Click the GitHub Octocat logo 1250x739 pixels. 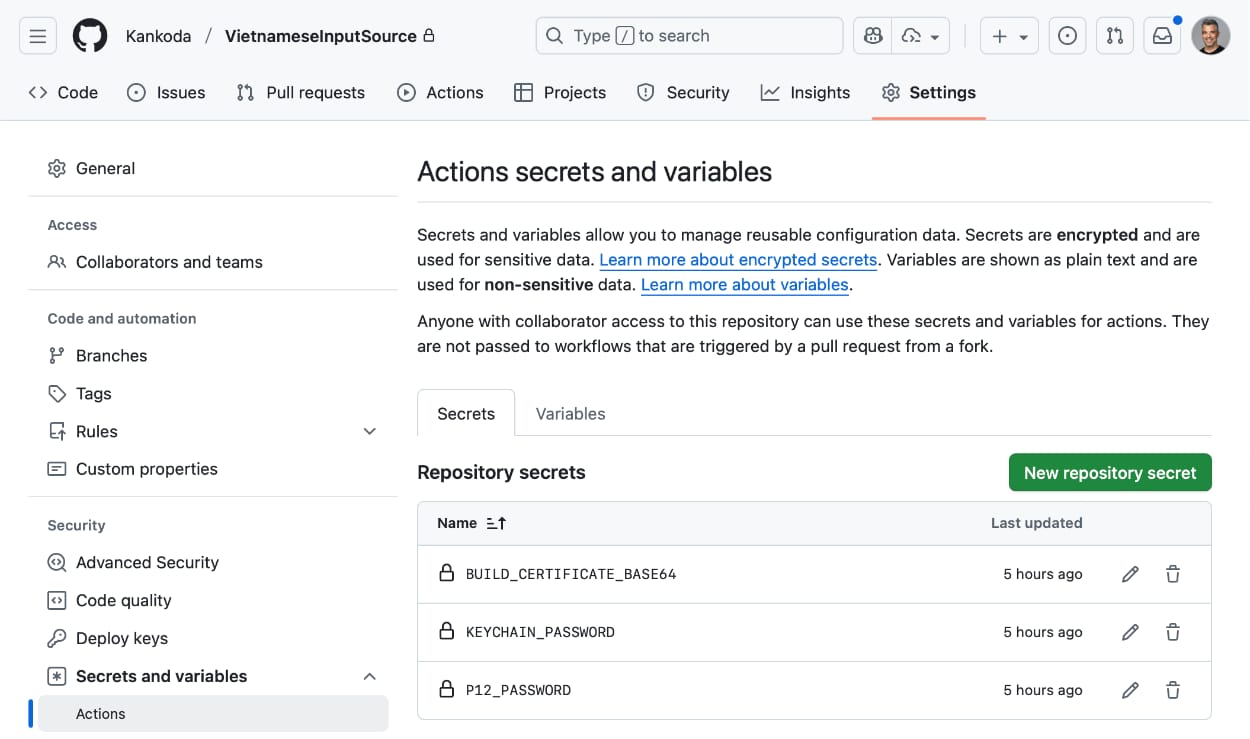(x=89, y=35)
